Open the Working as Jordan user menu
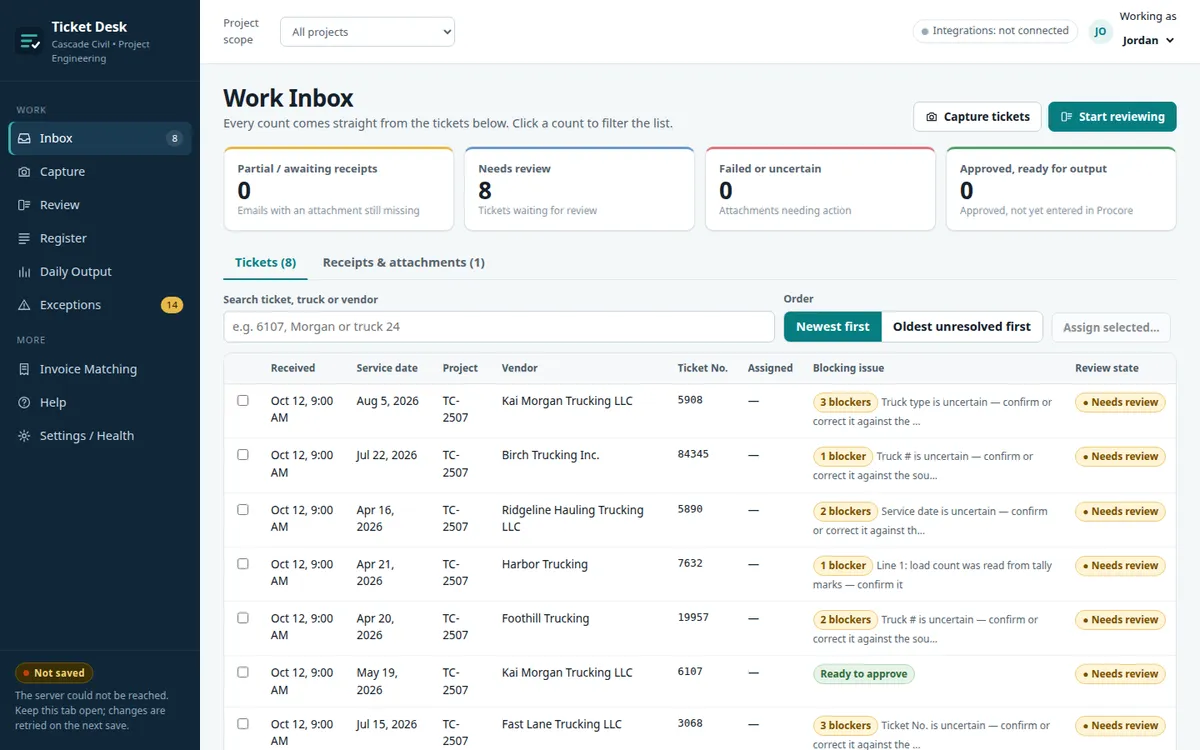1200x750 pixels. pos(1148,40)
